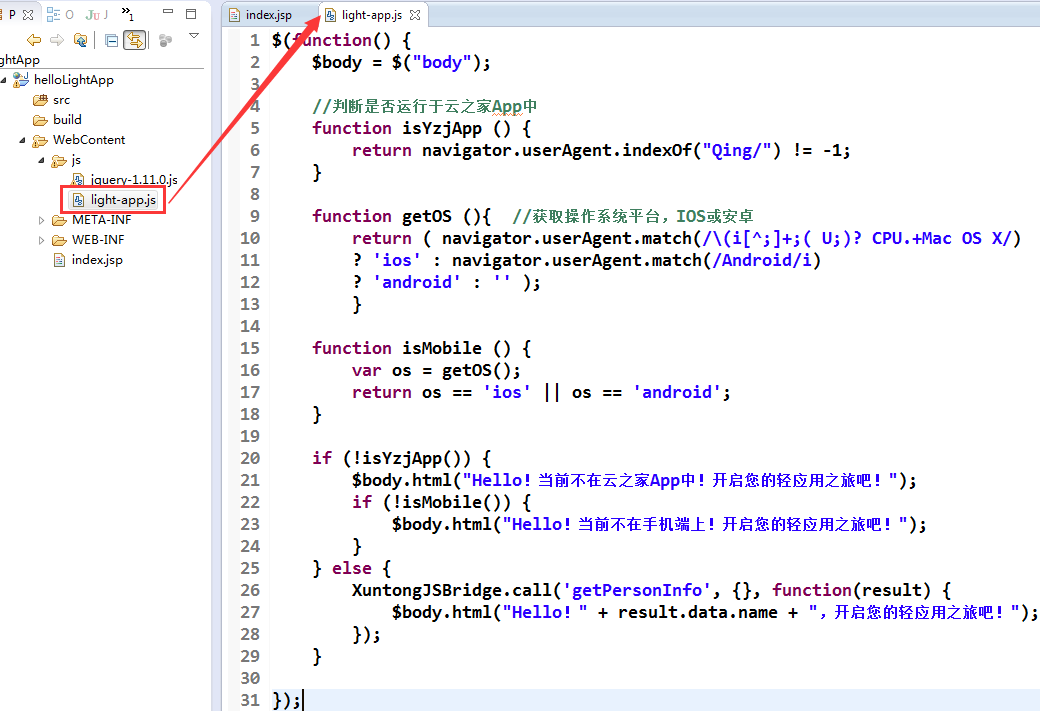Viewport: 1040px width, 711px height.
Task: Click the Back navigation arrow in Package Explorer
Action: [x=34, y=40]
